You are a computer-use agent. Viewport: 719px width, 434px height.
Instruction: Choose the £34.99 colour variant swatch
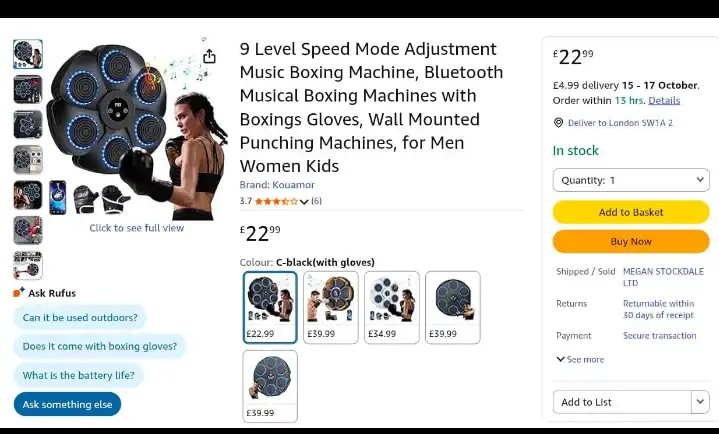391,307
